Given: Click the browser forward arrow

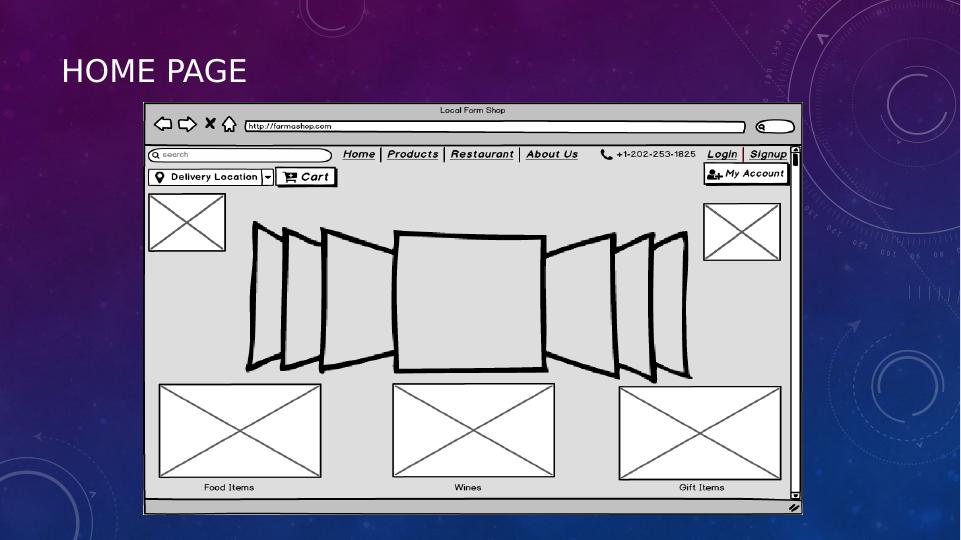Looking at the screenshot, I should [x=187, y=124].
